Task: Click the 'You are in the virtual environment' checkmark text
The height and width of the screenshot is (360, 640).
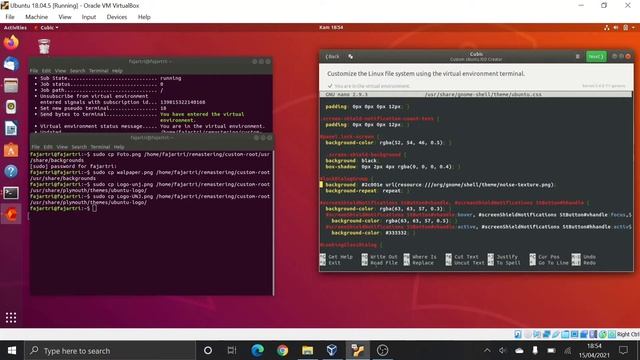Action: (369, 86)
